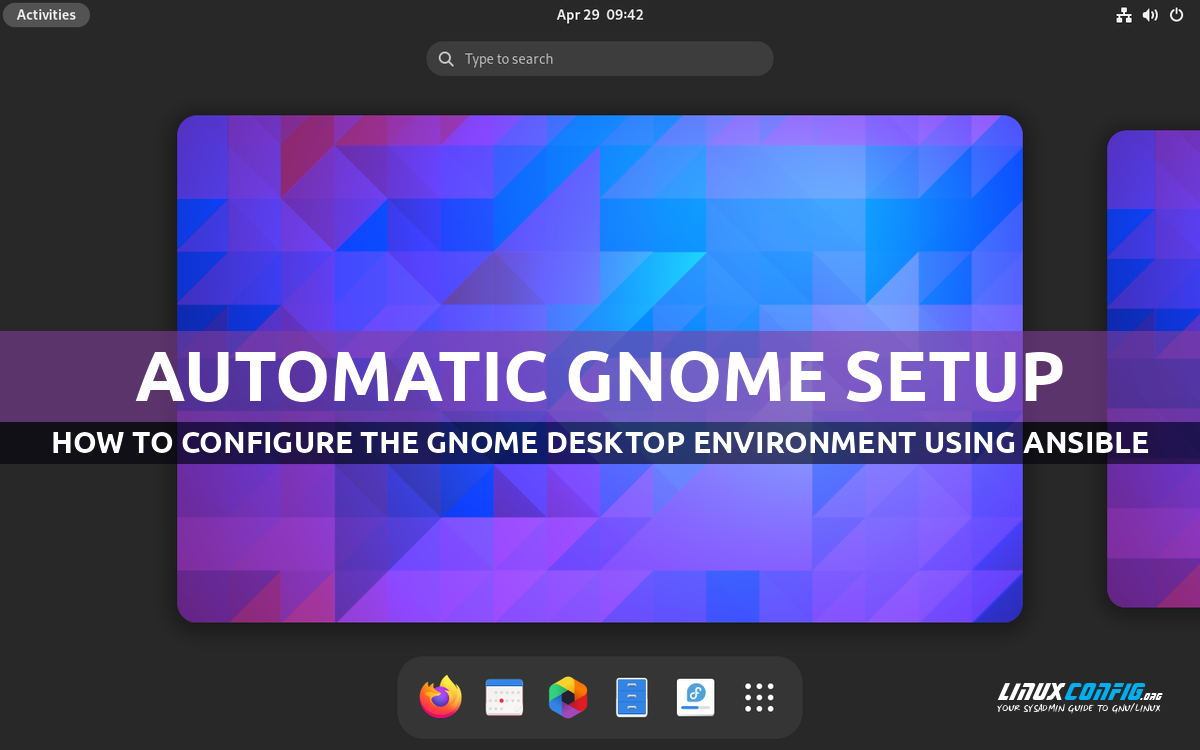Open the Files manager icon in the dash

[632, 697]
